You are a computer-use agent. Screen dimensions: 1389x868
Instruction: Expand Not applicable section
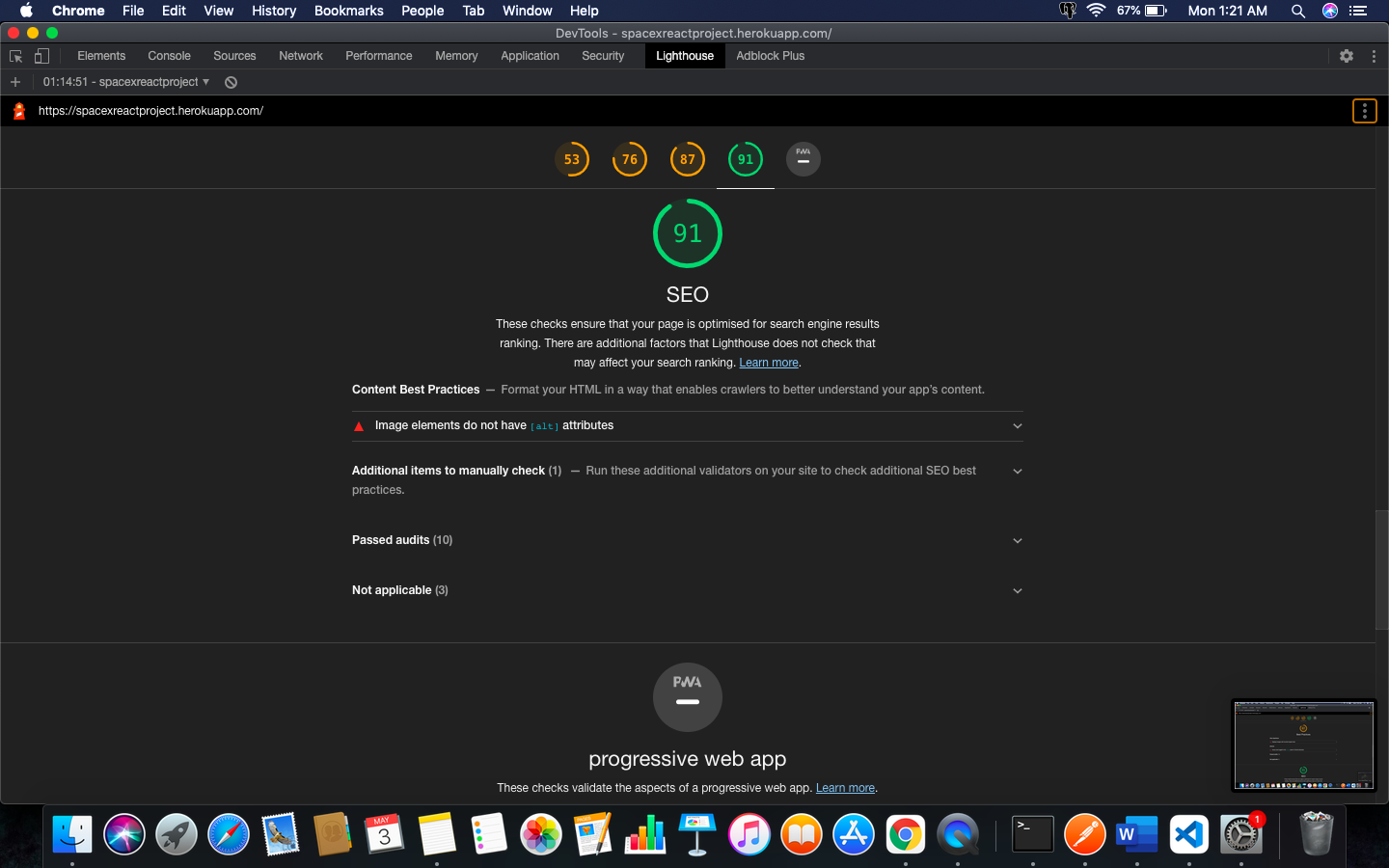coord(687,590)
